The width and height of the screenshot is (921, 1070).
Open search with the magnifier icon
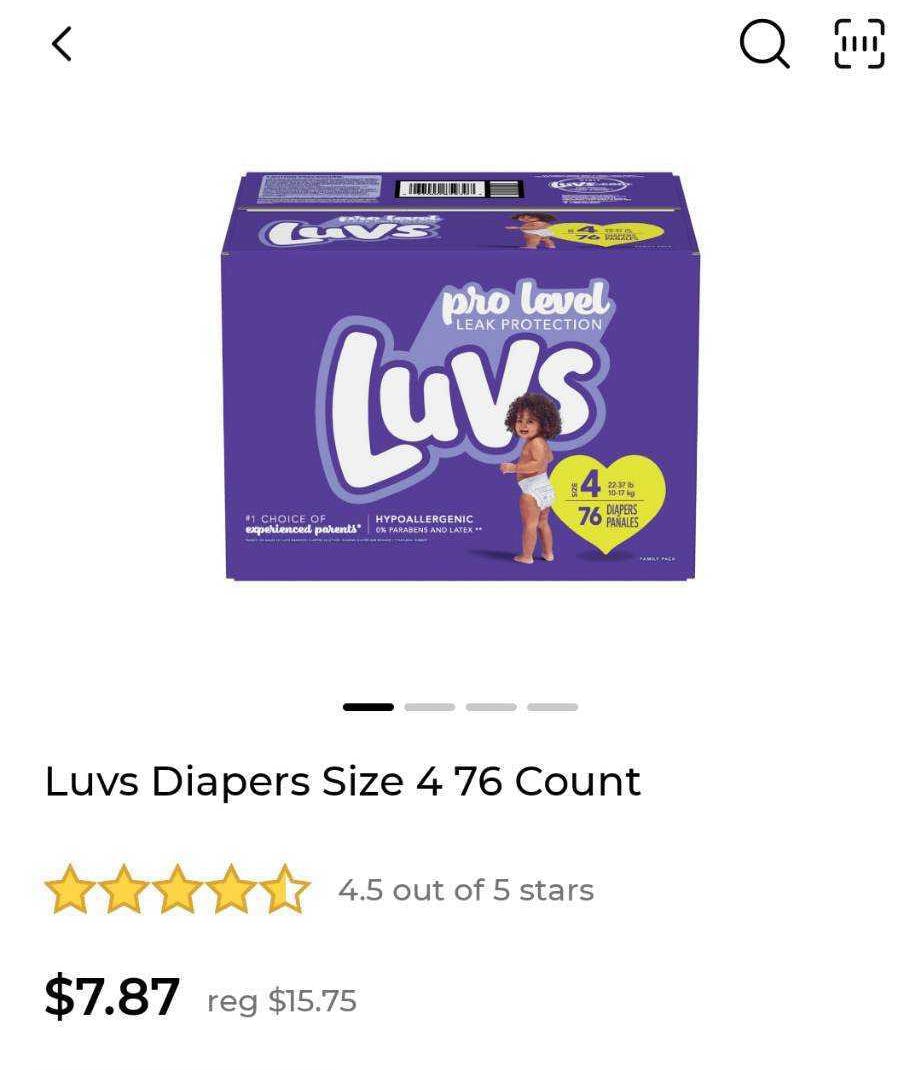tap(765, 44)
